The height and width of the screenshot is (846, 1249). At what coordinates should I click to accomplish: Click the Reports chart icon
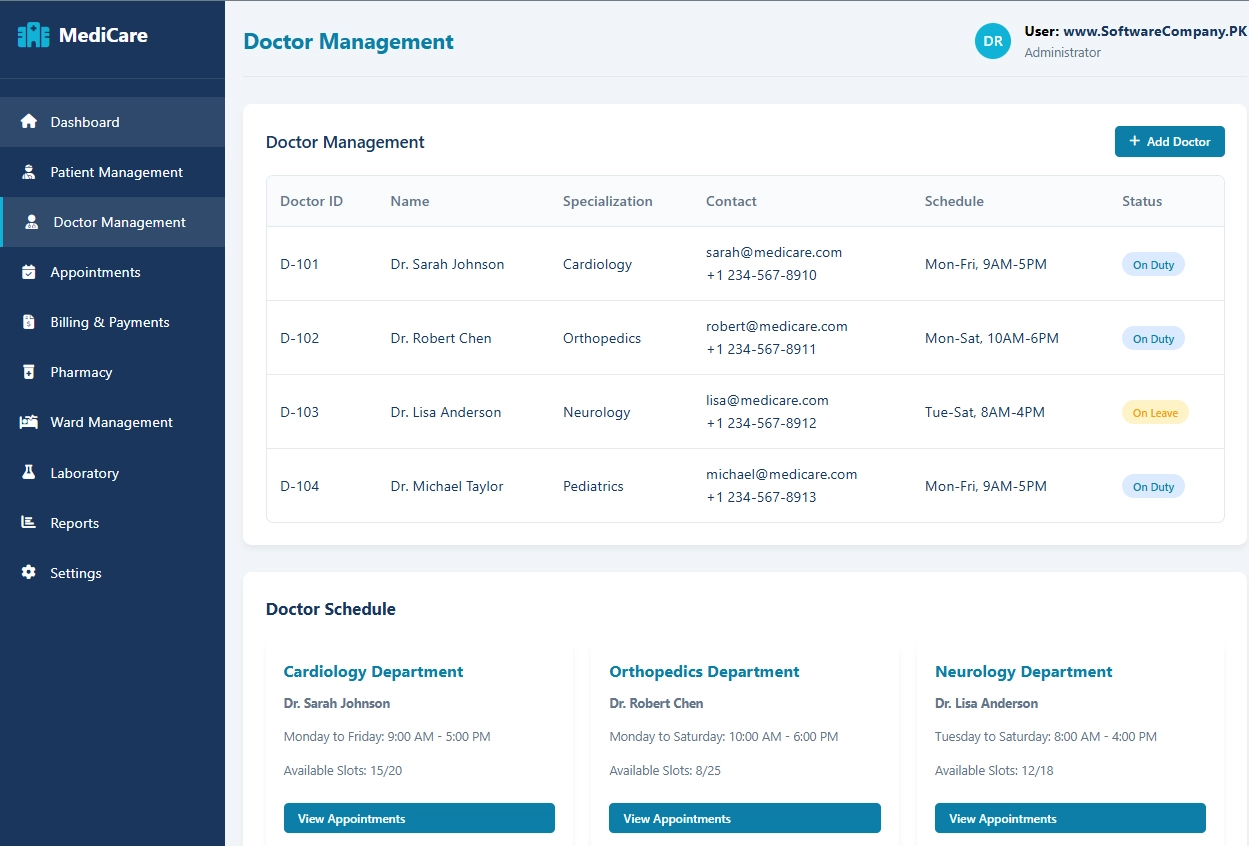click(30, 522)
